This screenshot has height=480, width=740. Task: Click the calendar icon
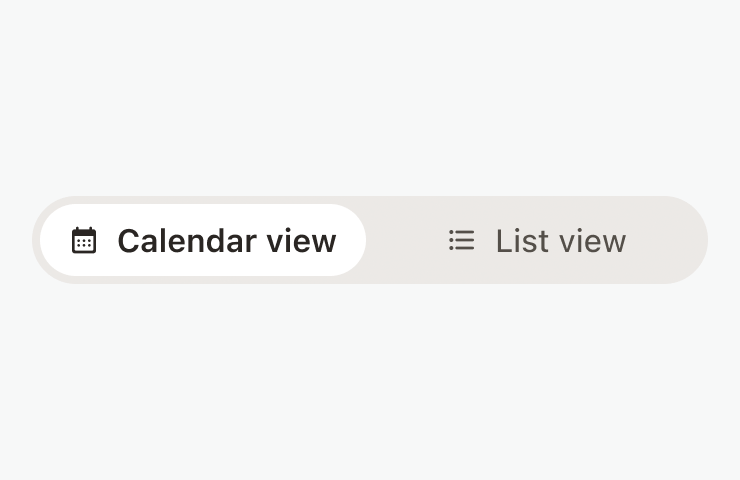[x=84, y=241]
